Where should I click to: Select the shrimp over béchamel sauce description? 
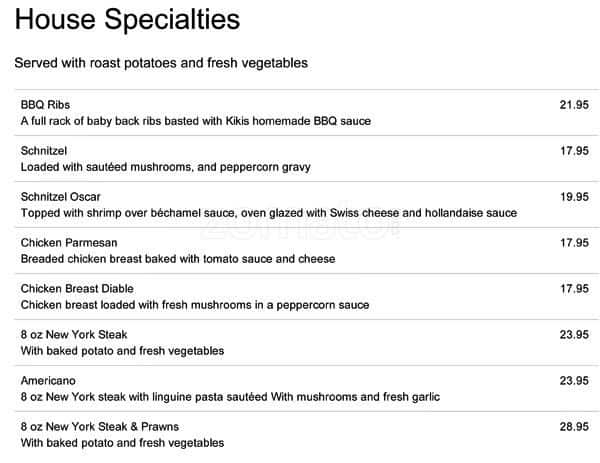tap(268, 213)
